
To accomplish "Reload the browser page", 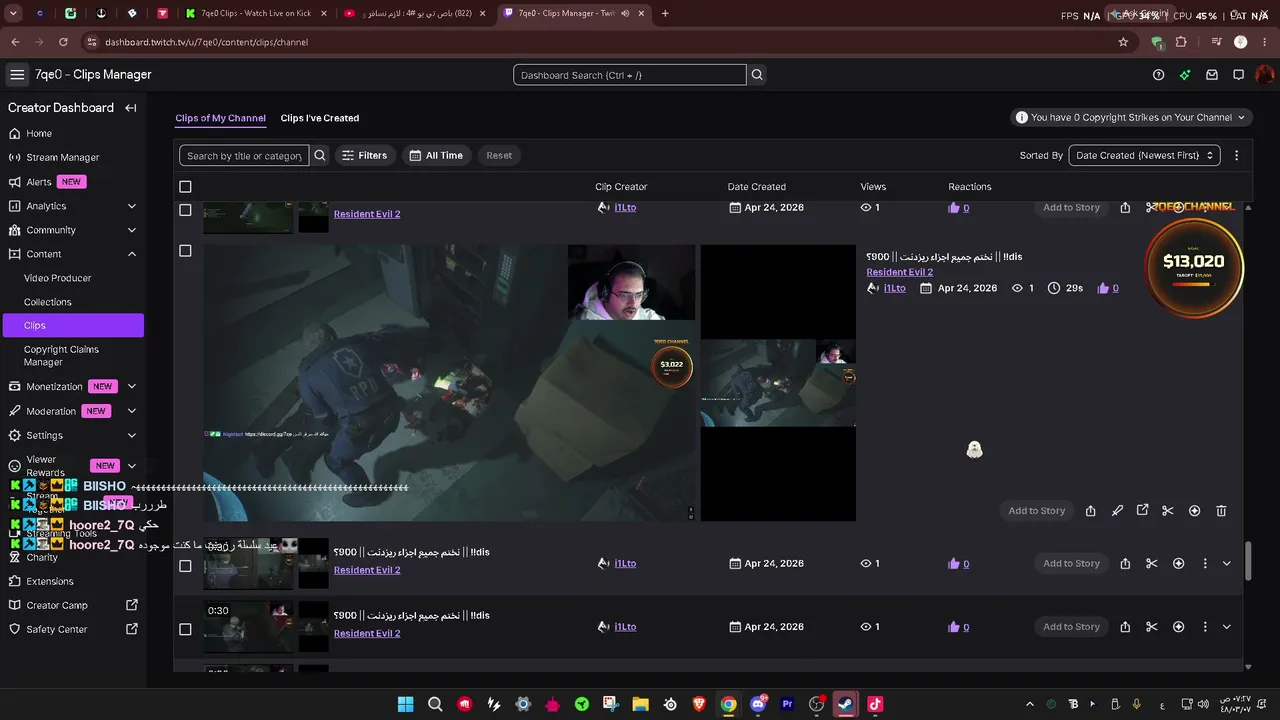I will [x=63, y=42].
